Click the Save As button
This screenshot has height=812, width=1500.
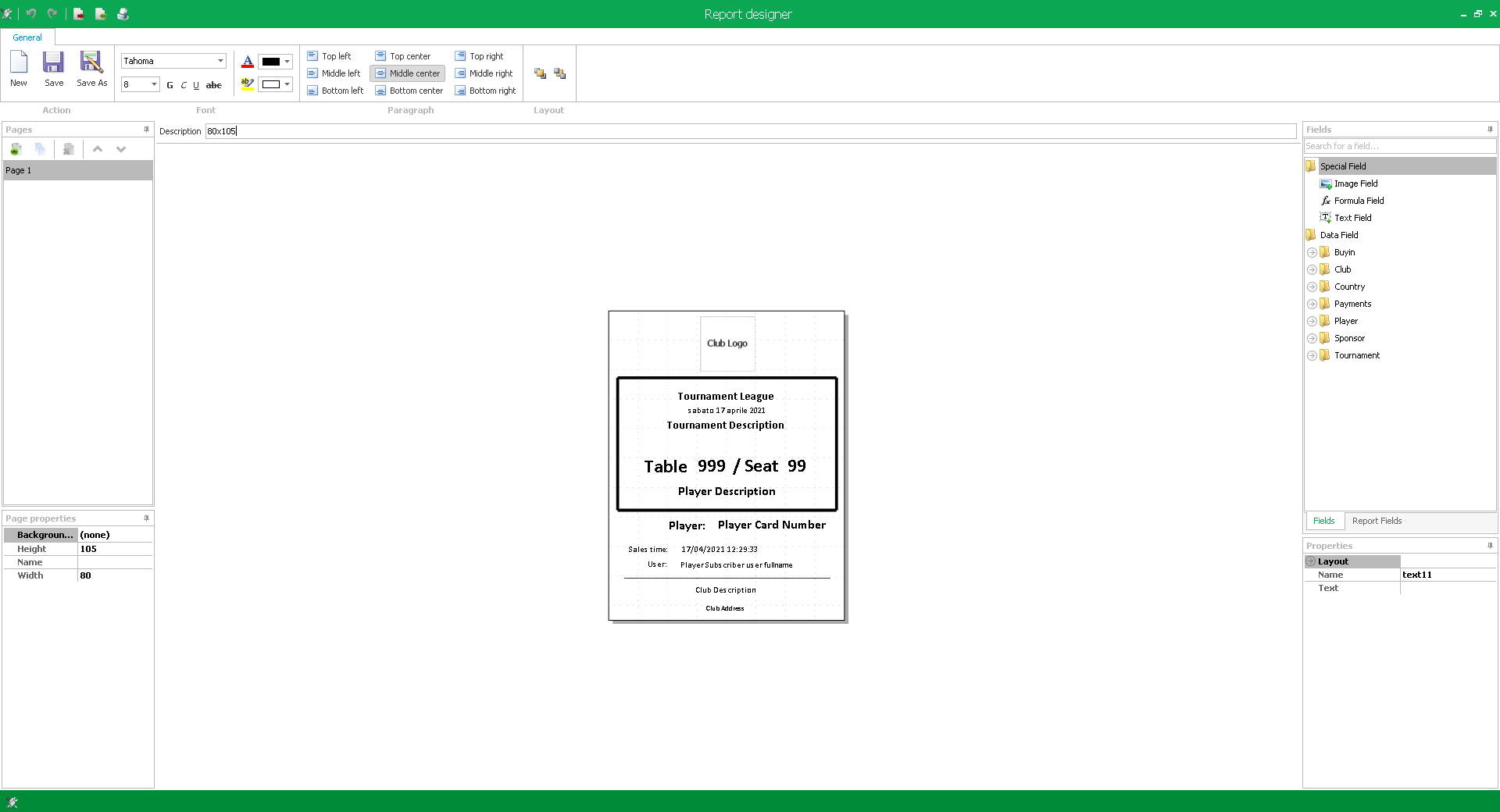pyautogui.click(x=91, y=69)
